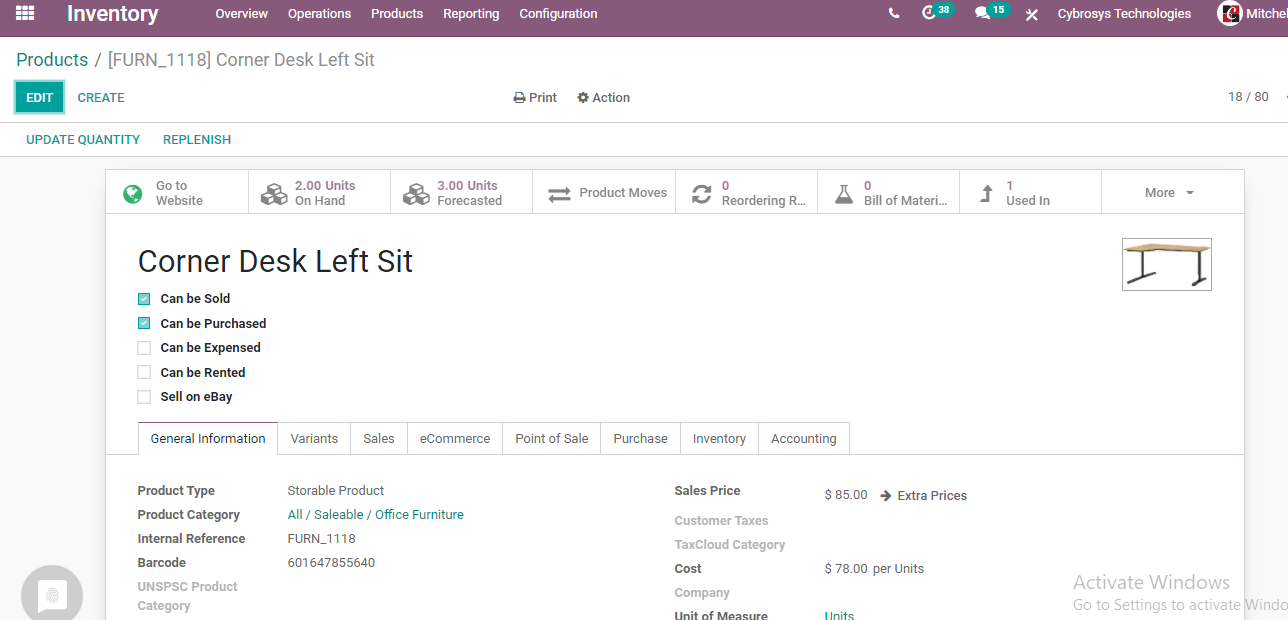
Task: Click the REPLENISH button
Action: pyautogui.click(x=197, y=140)
